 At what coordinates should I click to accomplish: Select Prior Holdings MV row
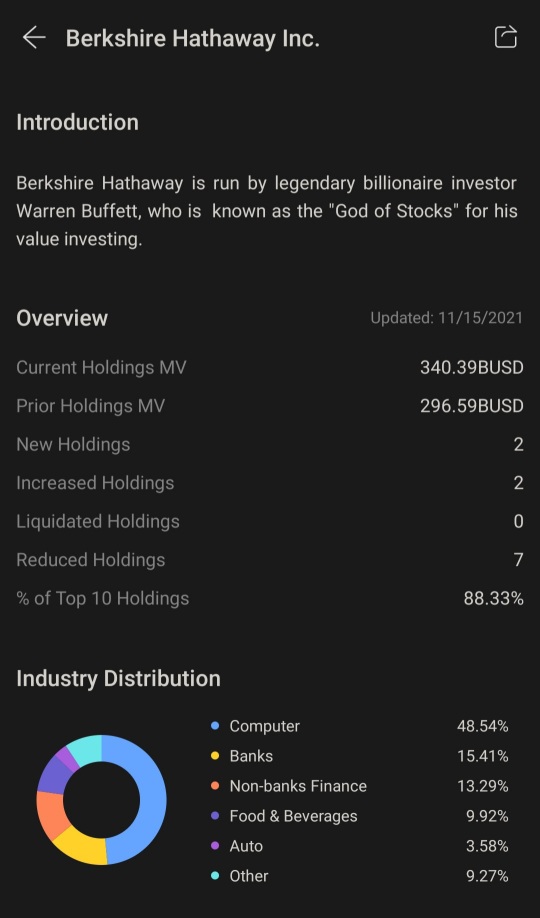(270, 406)
